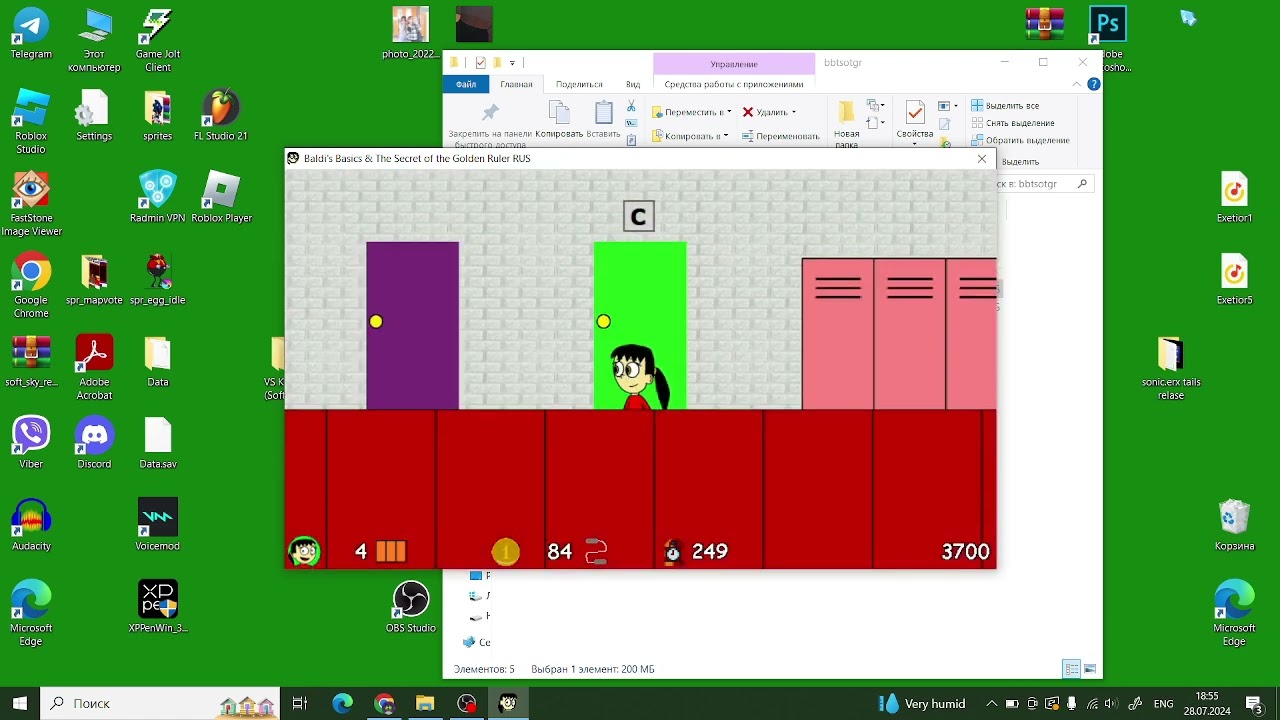Switch Explorer to details list view
Screen dimensions: 1280x720
click(1071, 669)
